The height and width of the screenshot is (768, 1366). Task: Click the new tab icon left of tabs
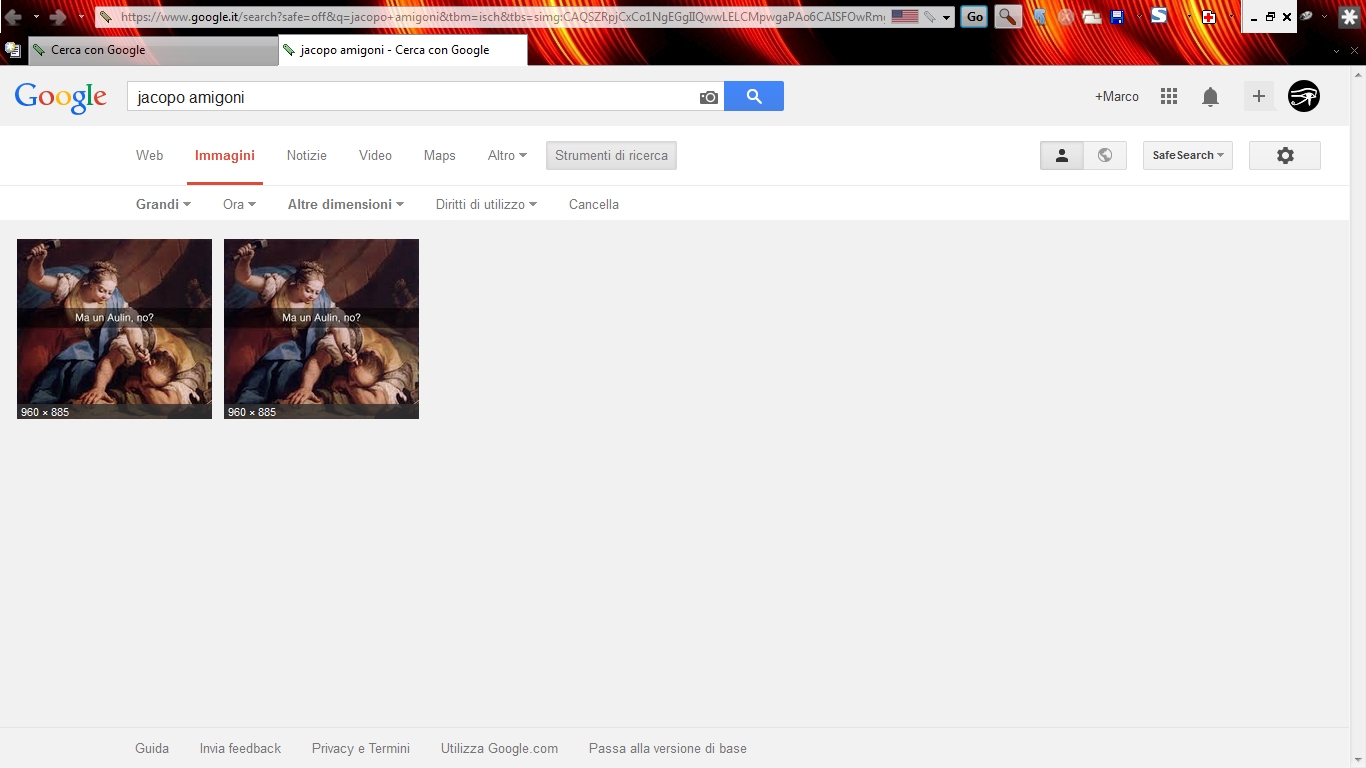(x=13, y=49)
